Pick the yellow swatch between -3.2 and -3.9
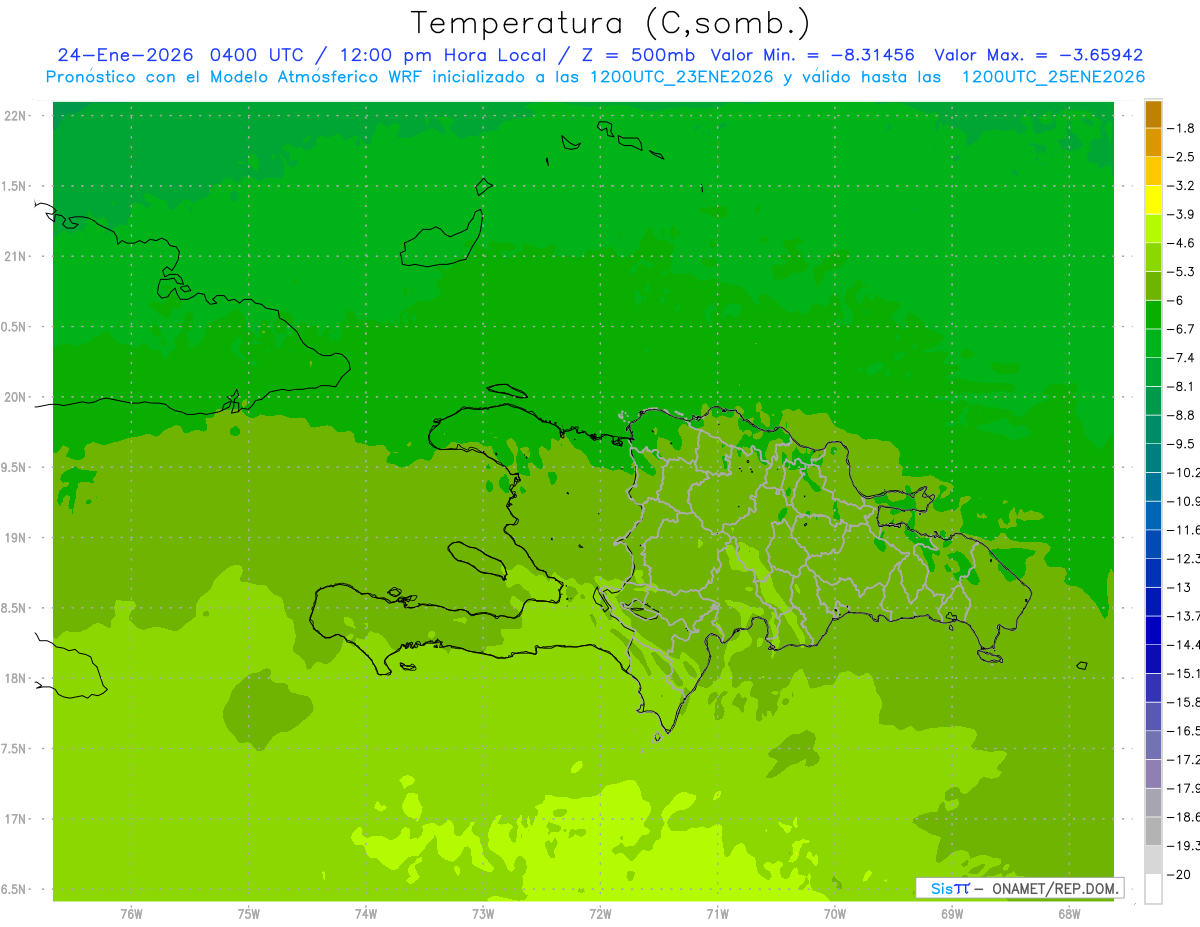 tap(1153, 200)
